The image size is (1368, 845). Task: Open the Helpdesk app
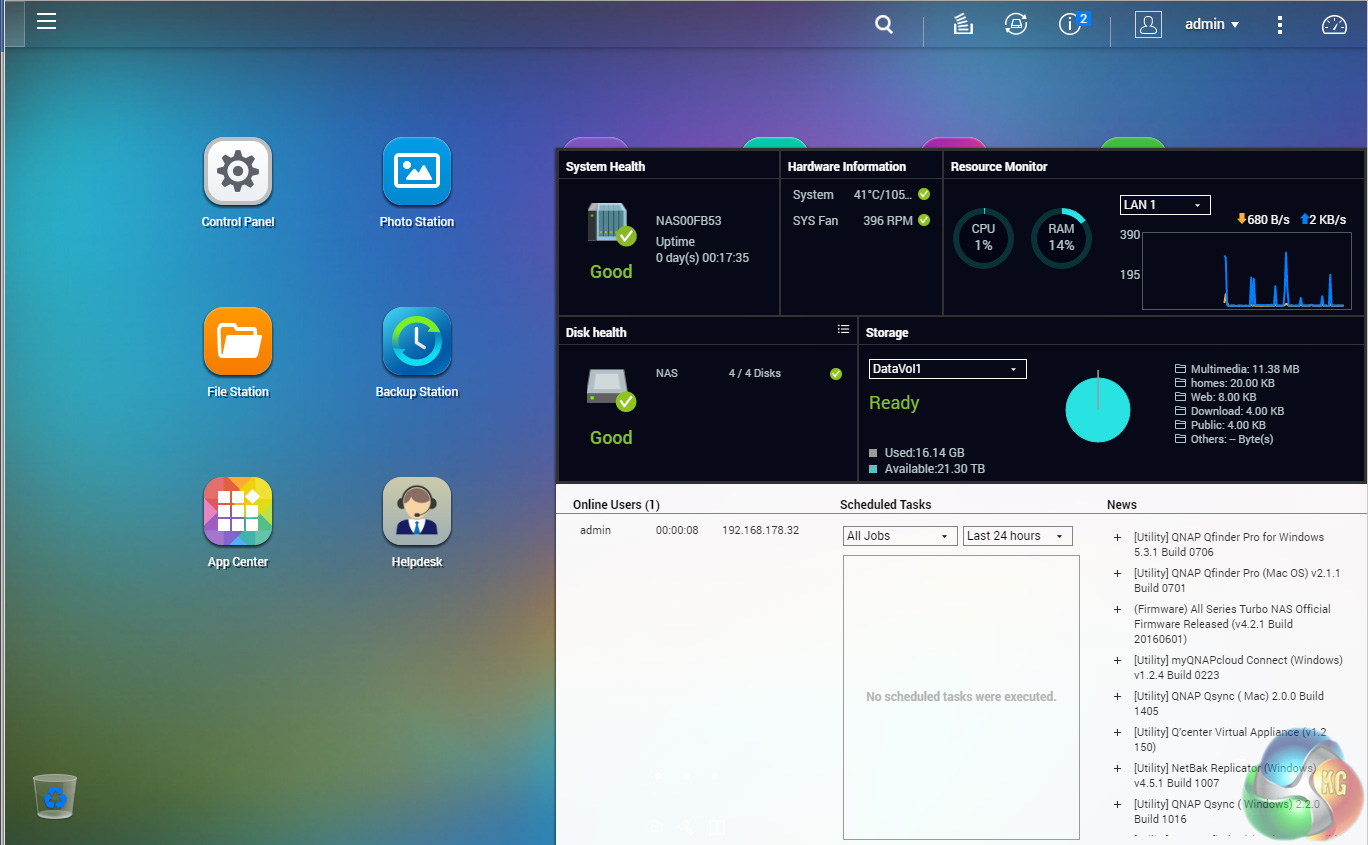[x=417, y=512]
